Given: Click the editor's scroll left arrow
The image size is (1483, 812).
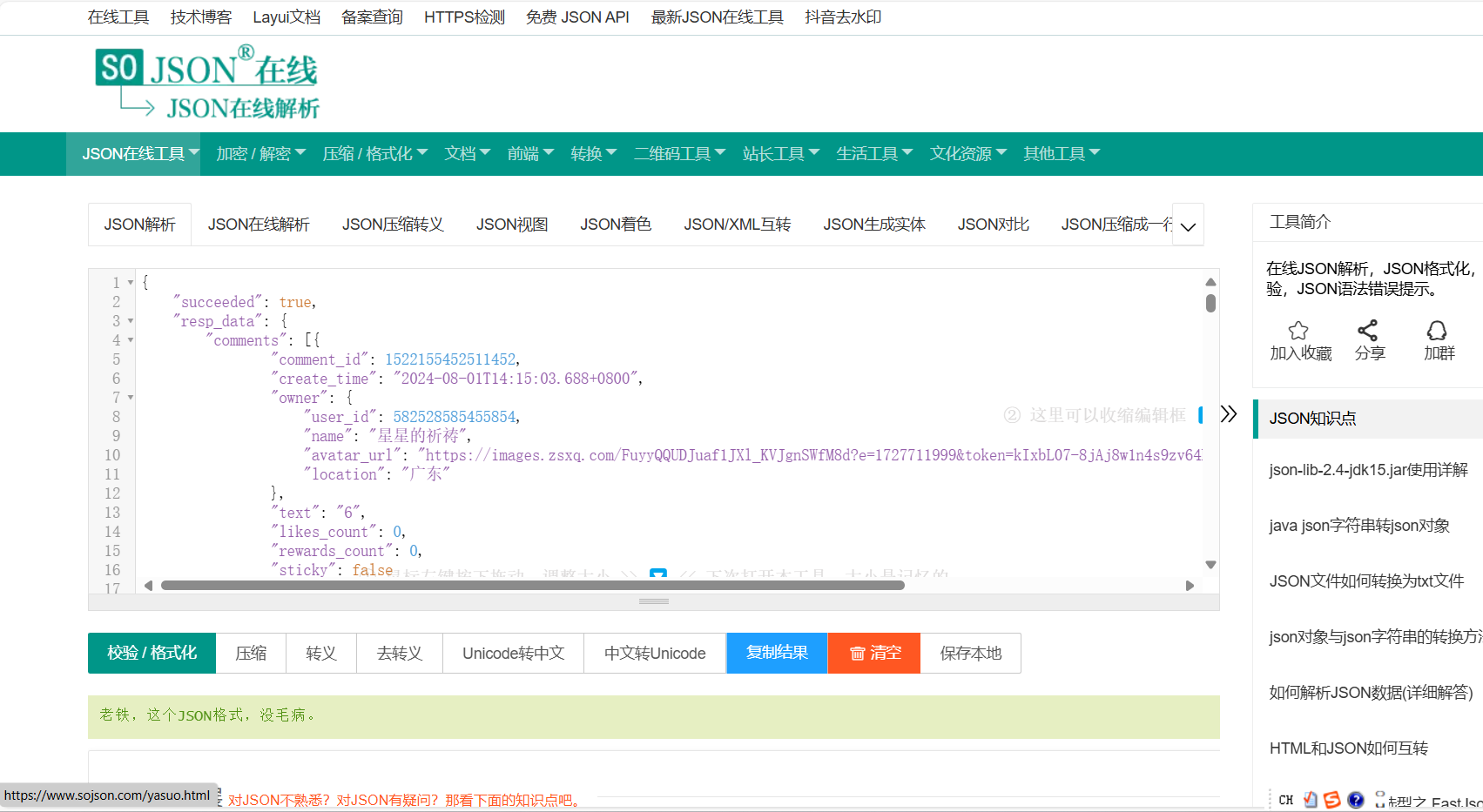Looking at the screenshot, I should (149, 586).
